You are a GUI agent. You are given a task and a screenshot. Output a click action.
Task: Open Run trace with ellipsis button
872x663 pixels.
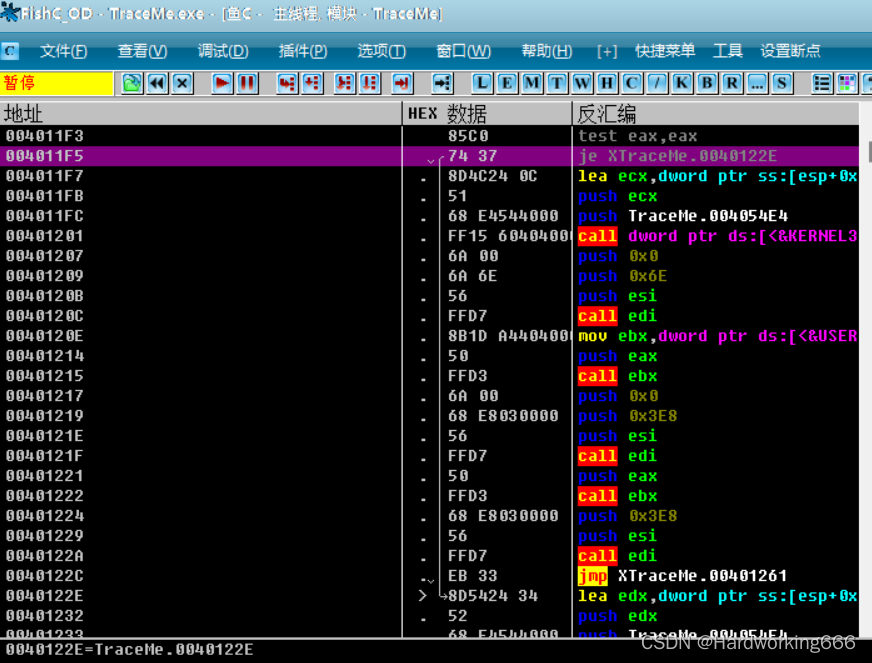(757, 83)
